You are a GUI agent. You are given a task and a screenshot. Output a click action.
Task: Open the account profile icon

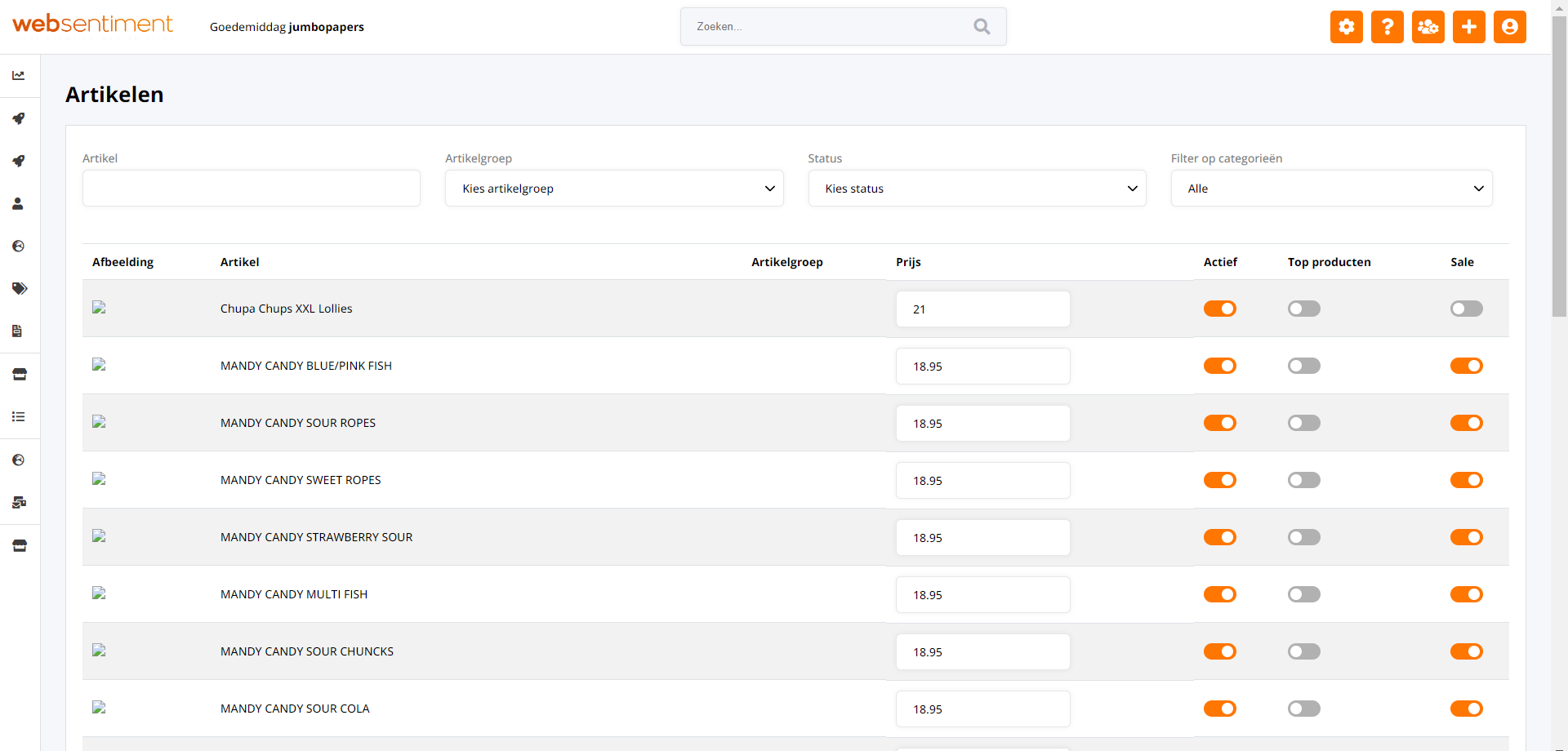coord(1509,27)
